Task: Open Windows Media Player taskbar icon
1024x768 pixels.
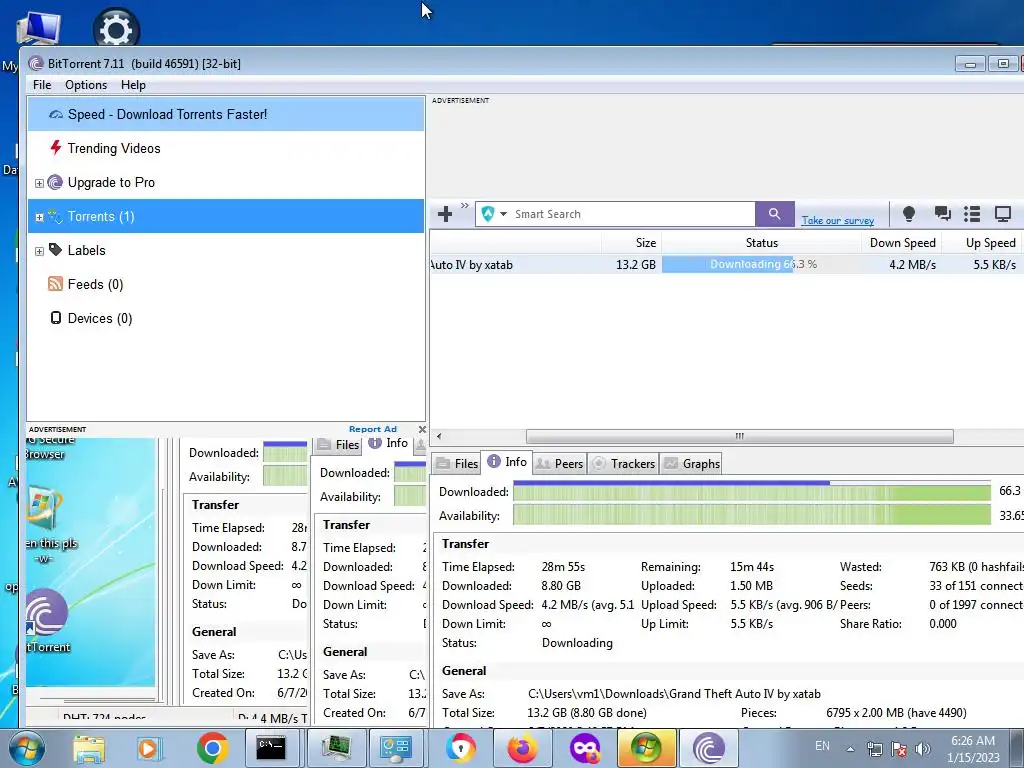Action: [x=149, y=748]
